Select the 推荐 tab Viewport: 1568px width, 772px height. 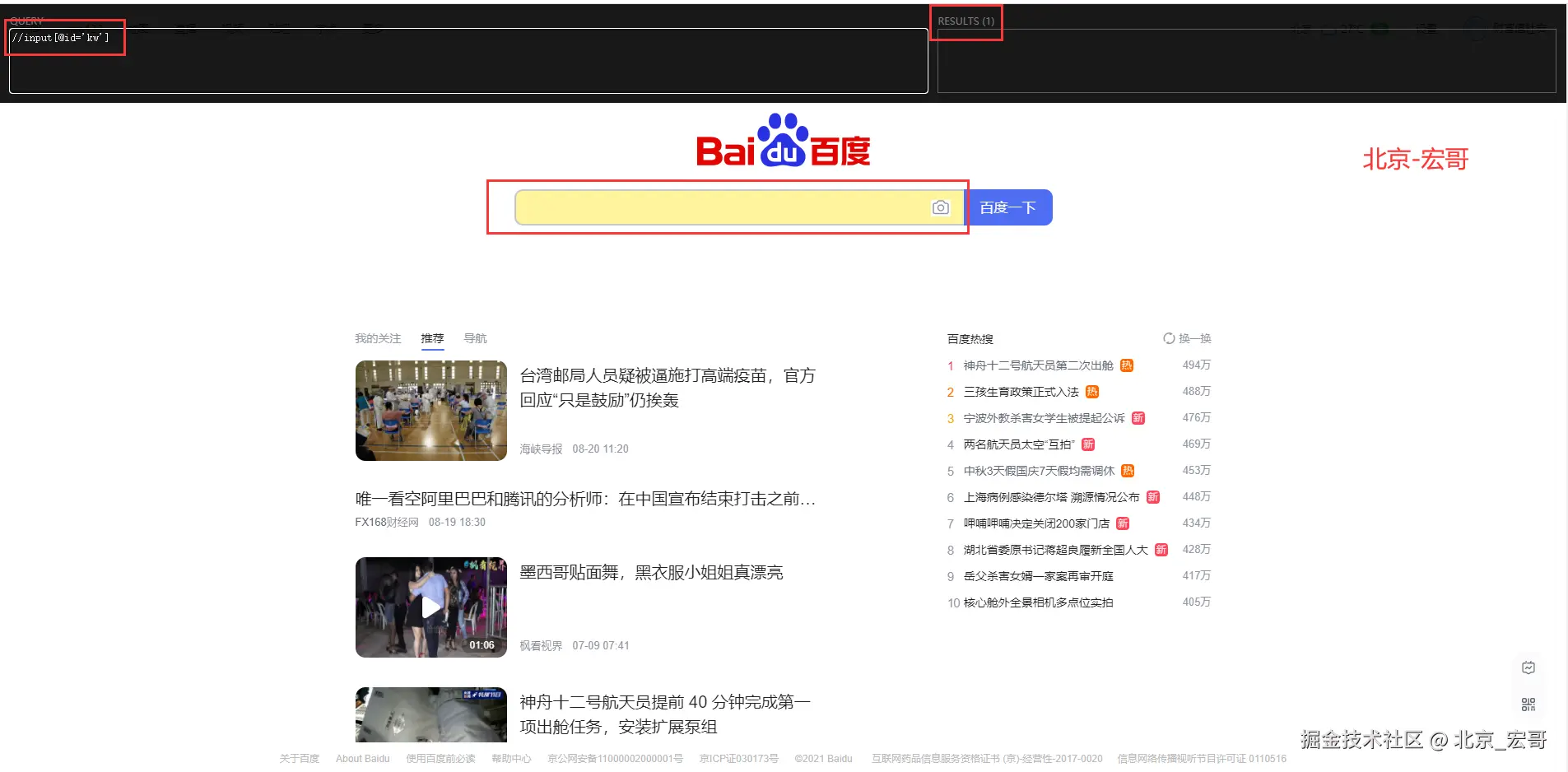pyautogui.click(x=432, y=338)
